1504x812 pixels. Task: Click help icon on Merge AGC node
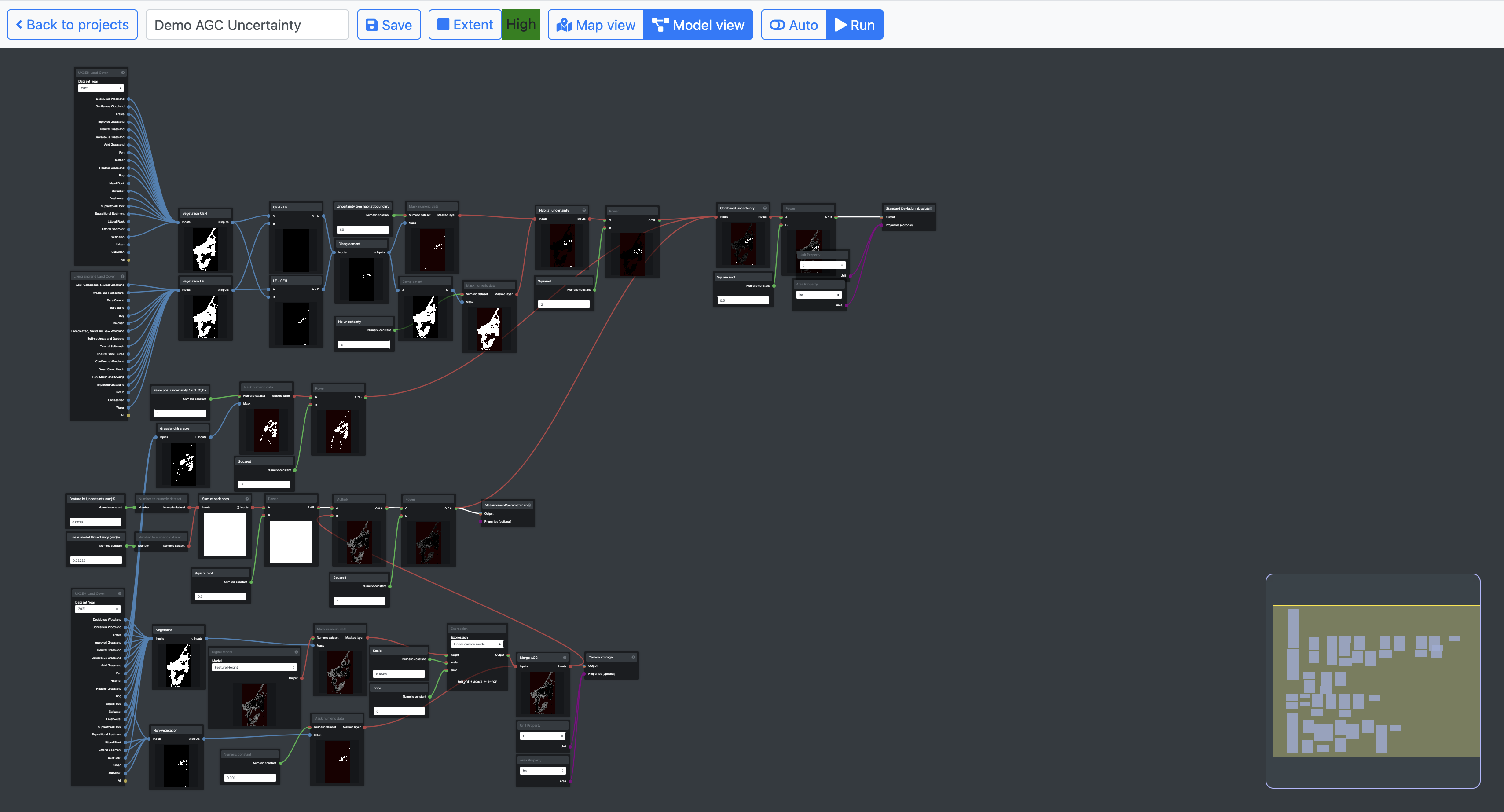pos(565,658)
